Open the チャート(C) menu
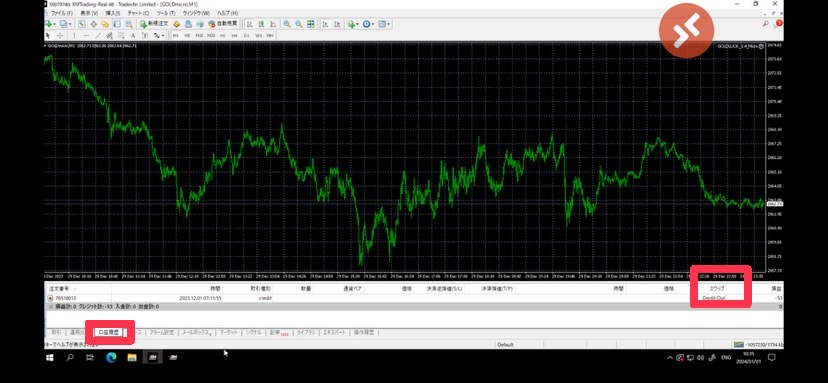 point(138,13)
